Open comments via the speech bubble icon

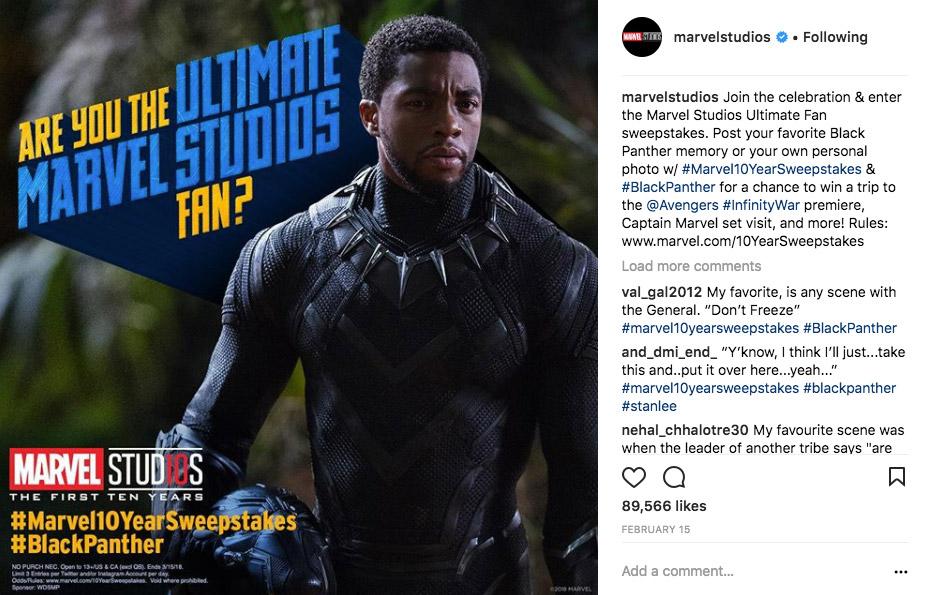[x=674, y=477]
